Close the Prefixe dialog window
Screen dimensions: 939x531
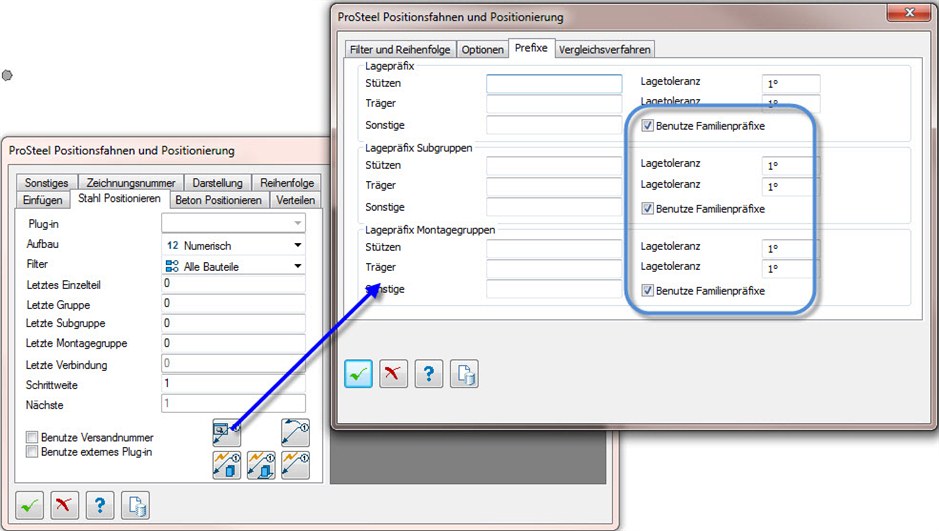click(x=909, y=13)
